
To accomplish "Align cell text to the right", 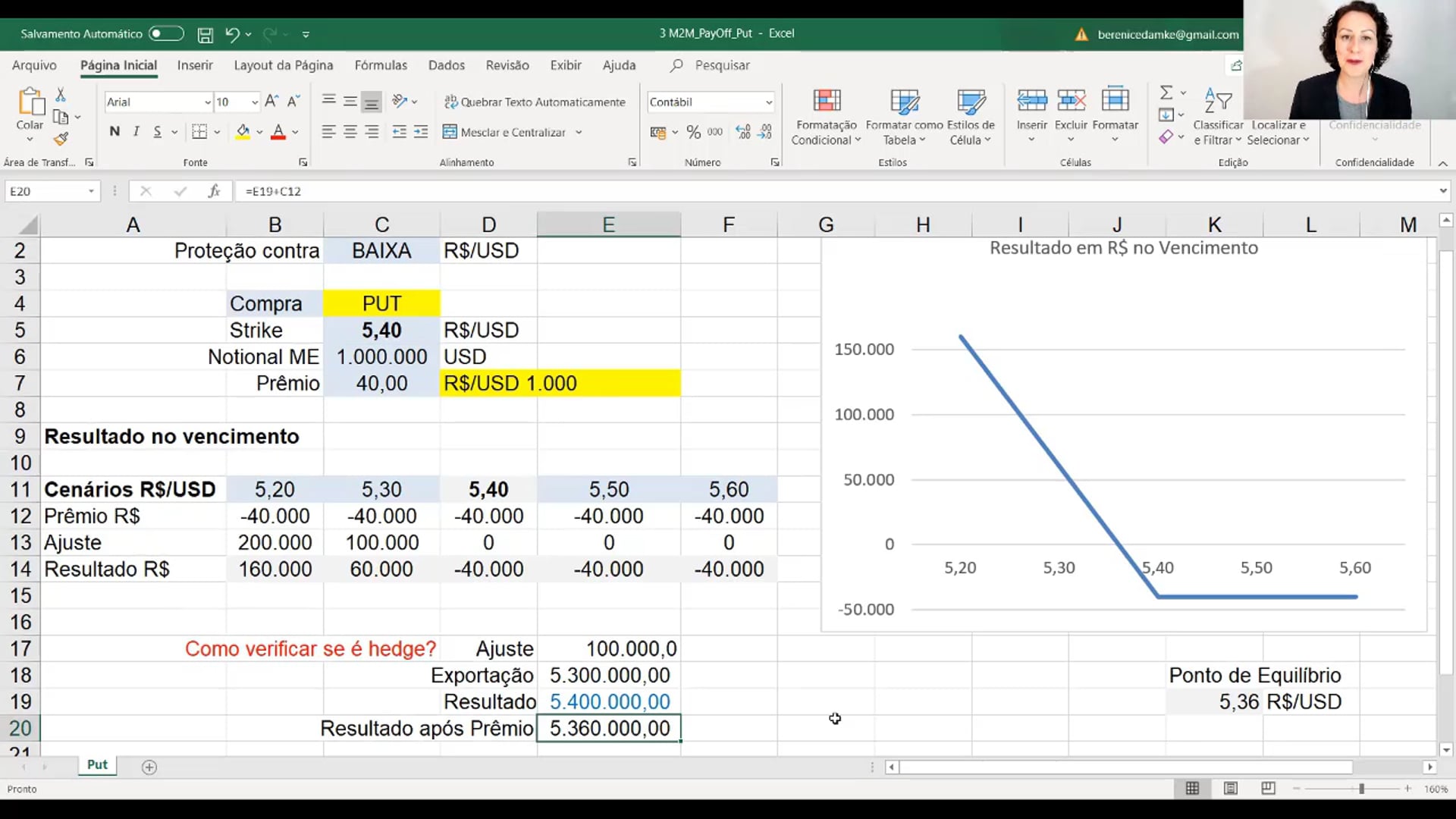I will click(x=372, y=132).
